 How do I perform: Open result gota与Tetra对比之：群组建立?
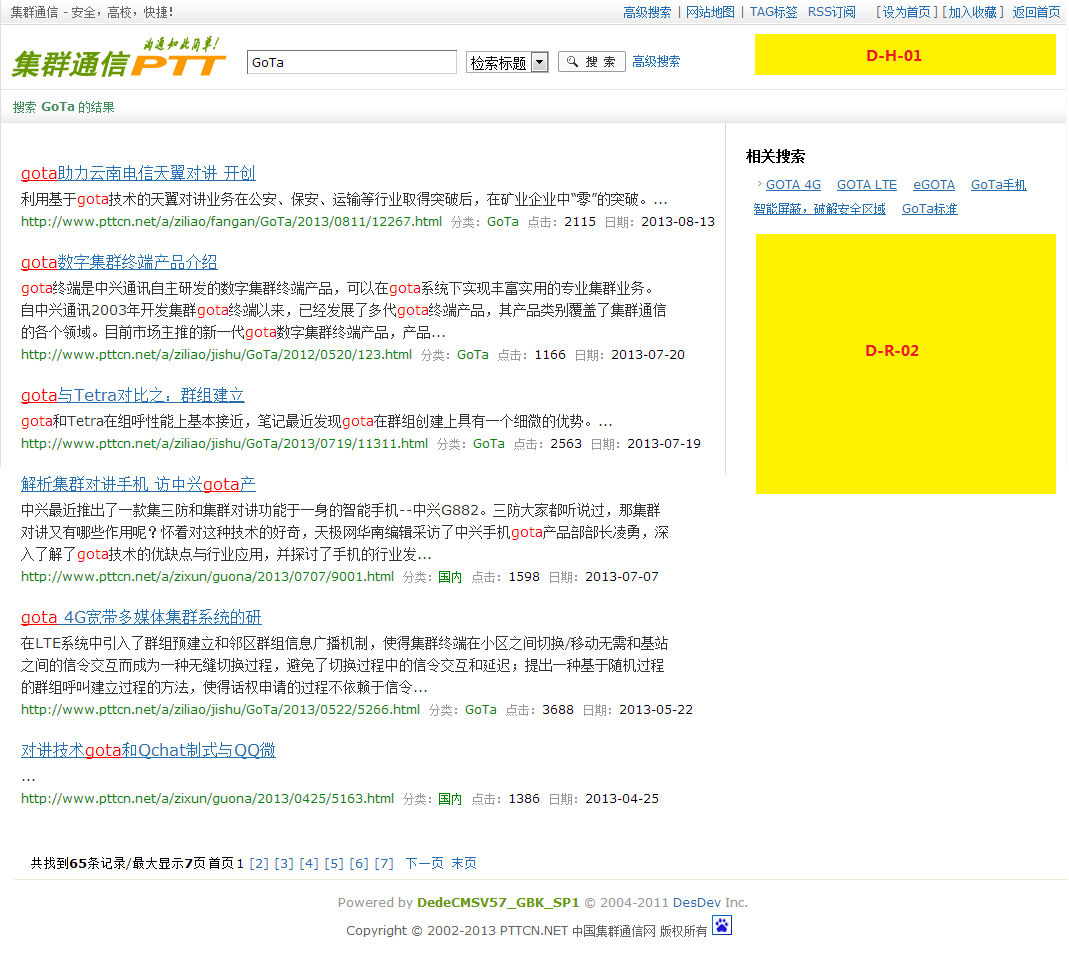pyautogui.click(x=133, y=396)
